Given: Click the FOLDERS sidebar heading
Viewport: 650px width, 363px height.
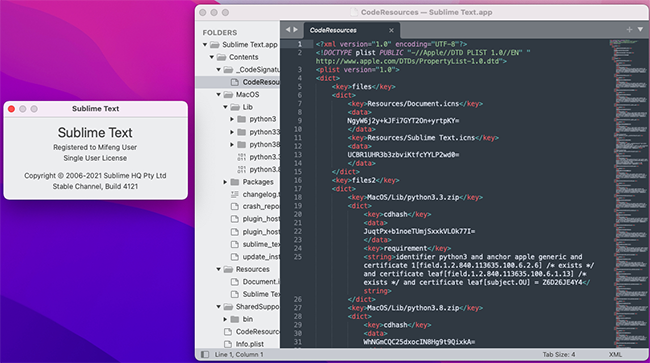Looking at the screenshot, I should click(220, 32).
